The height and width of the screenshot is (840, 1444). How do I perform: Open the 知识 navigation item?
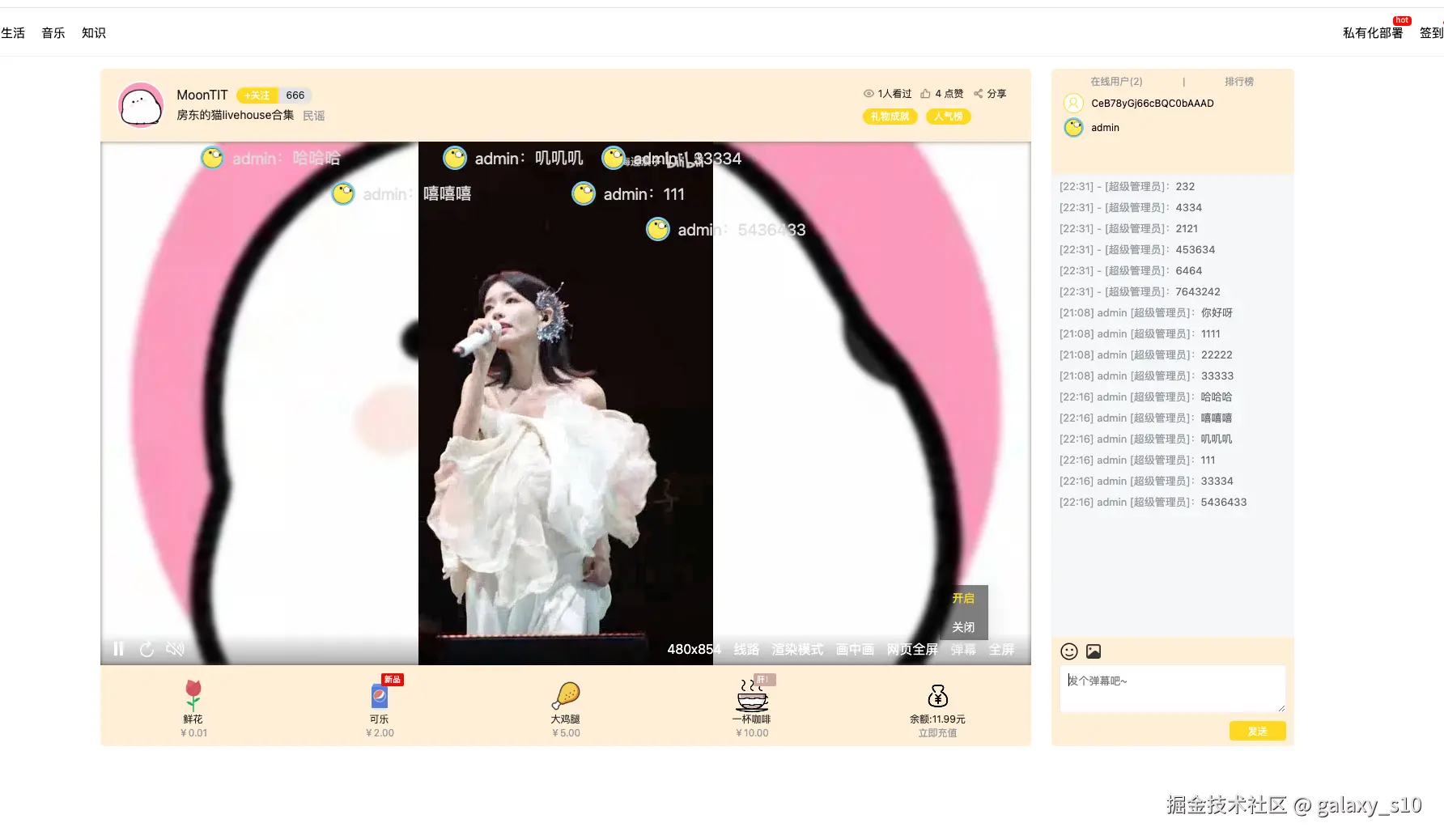(94, 33)
